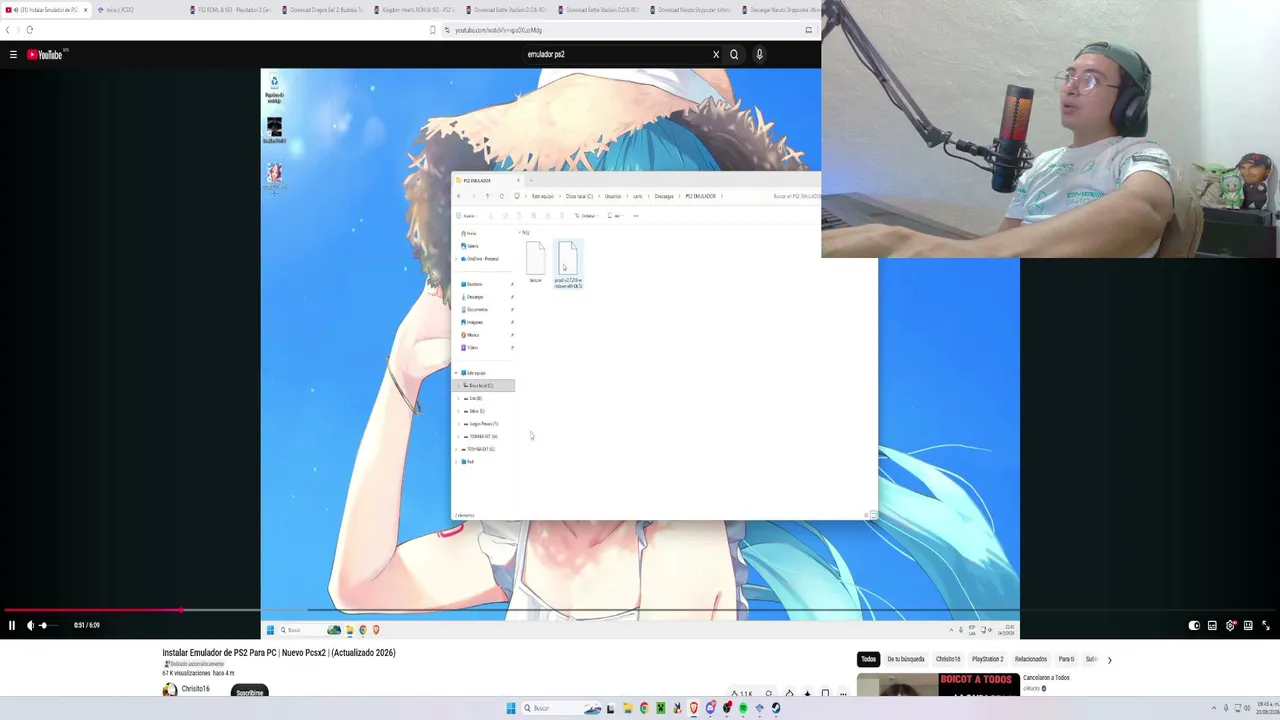Image resolution: width=1280 pixels, height=720 pixels.
Task: Start voice search with the microphone
Action: [x=759, y=55]
